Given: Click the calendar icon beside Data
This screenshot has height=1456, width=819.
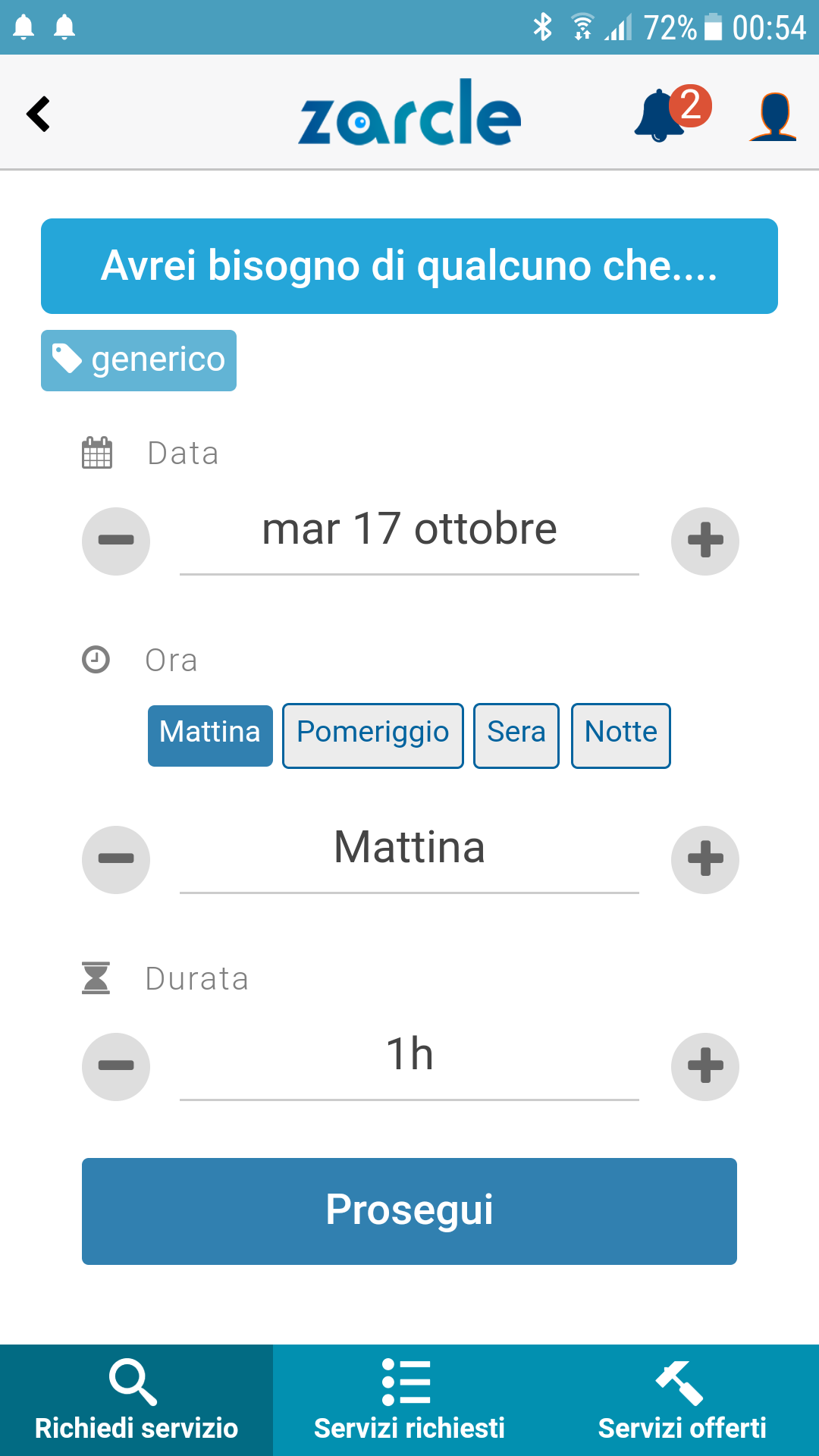Looking at the screenshot, I should point(97,453).
